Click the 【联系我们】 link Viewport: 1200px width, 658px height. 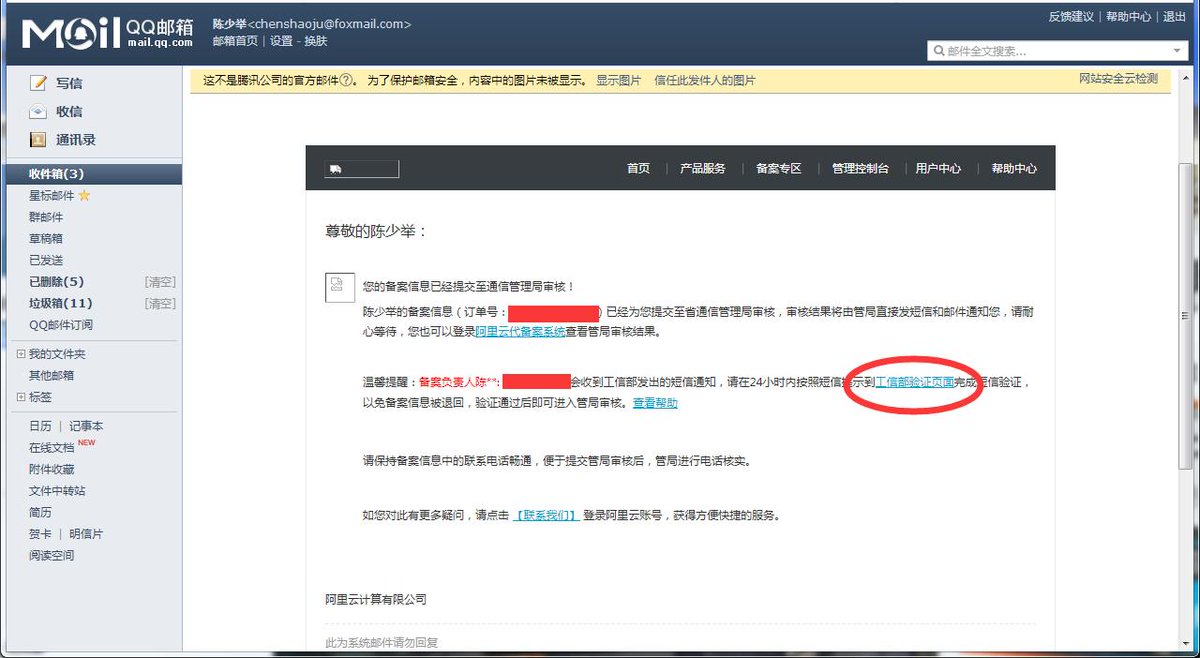coord(546,516)
